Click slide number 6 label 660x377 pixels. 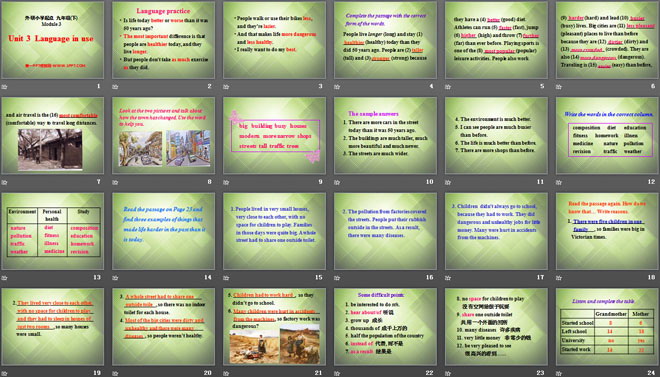[653, 86]
